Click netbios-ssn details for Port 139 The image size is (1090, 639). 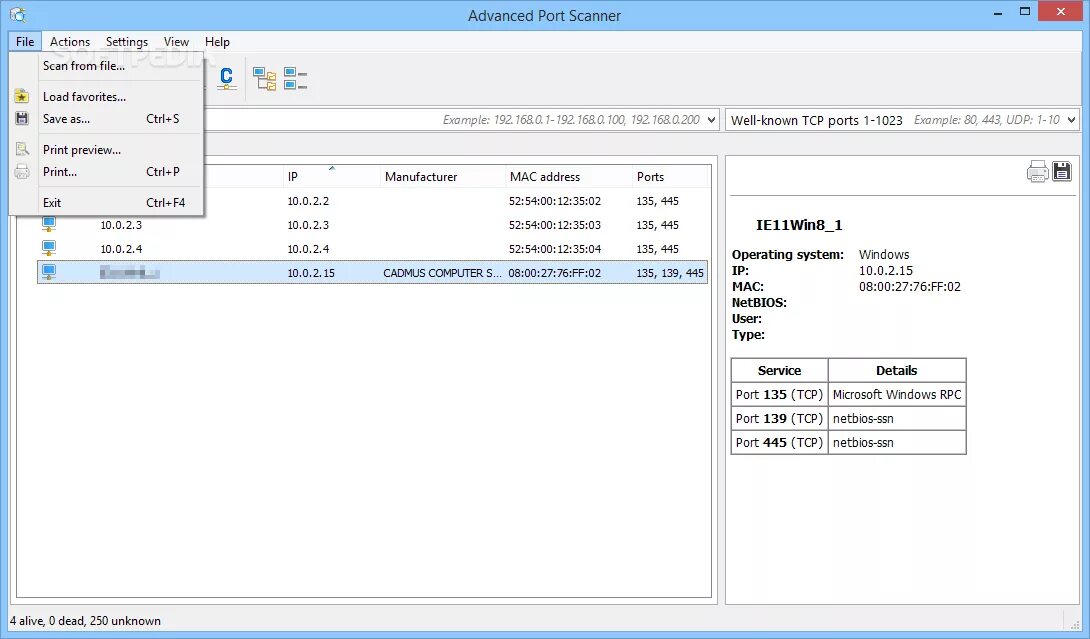click(897, 419)
